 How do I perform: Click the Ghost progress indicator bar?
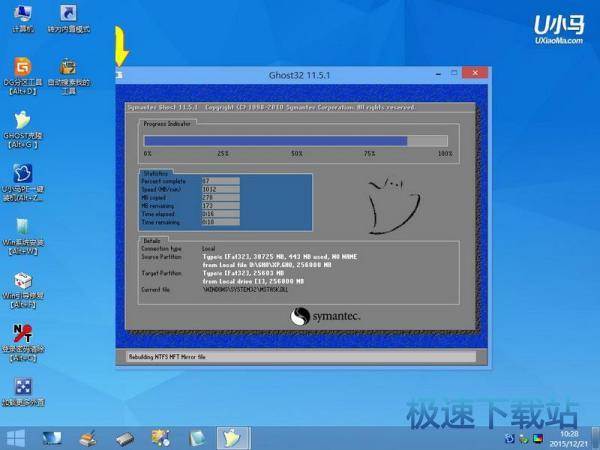click(x=295, y=141)
